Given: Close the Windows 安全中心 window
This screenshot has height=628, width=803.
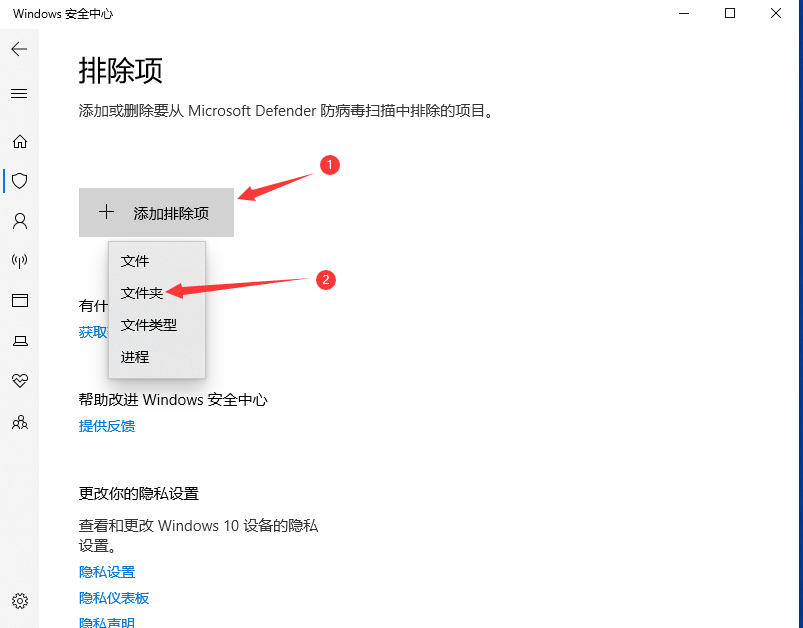Looking at the screenshot, I should point(776,13).
